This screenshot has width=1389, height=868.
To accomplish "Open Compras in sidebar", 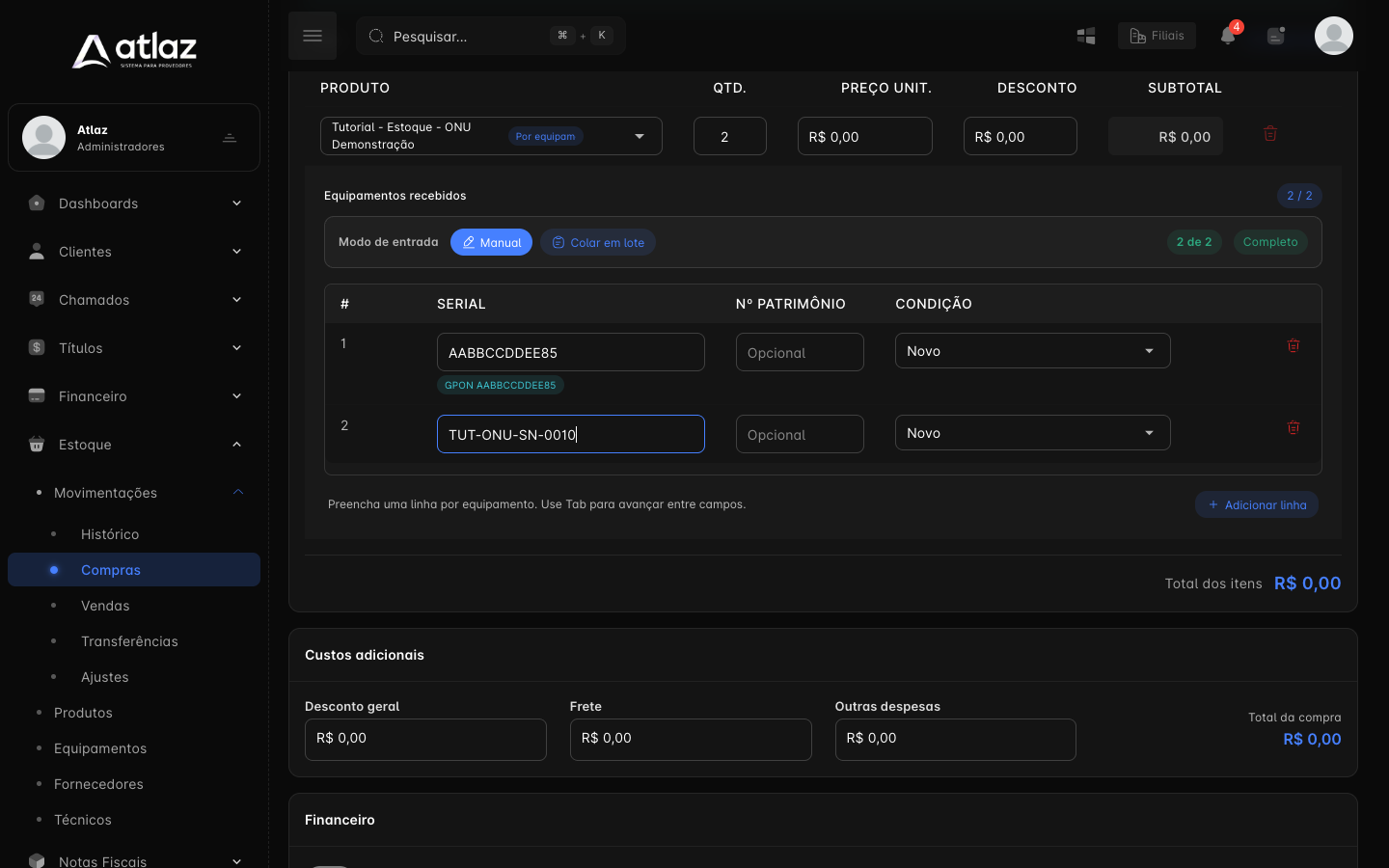I will click(x=134, y=570).
